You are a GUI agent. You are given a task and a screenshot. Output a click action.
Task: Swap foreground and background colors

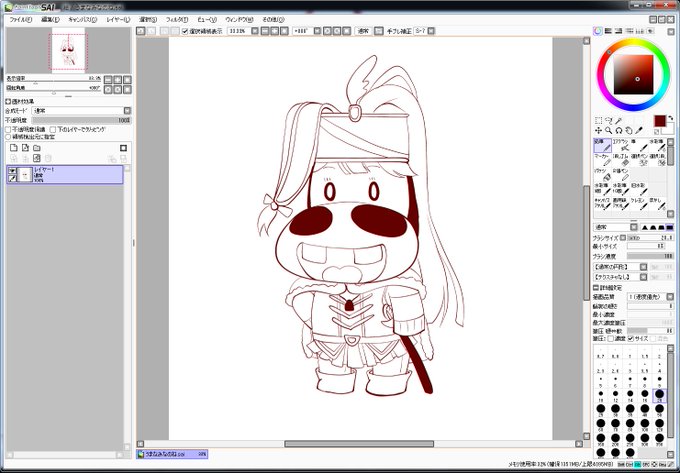point(670,118)
